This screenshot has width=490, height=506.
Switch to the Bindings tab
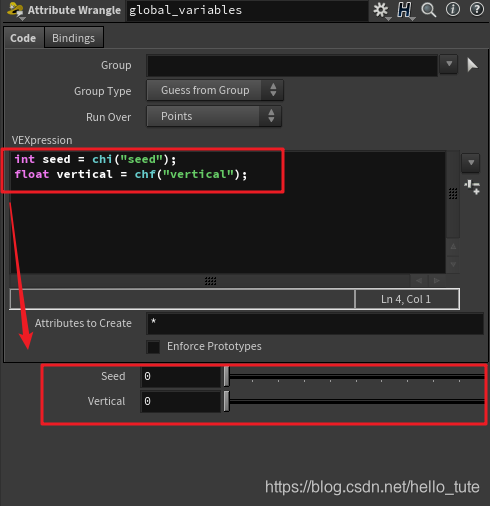(74, 38)
